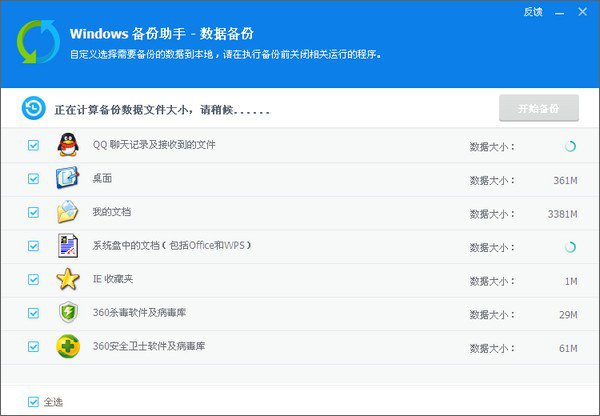
Task: Click the 361M size value
Action: tap(565, 180)
